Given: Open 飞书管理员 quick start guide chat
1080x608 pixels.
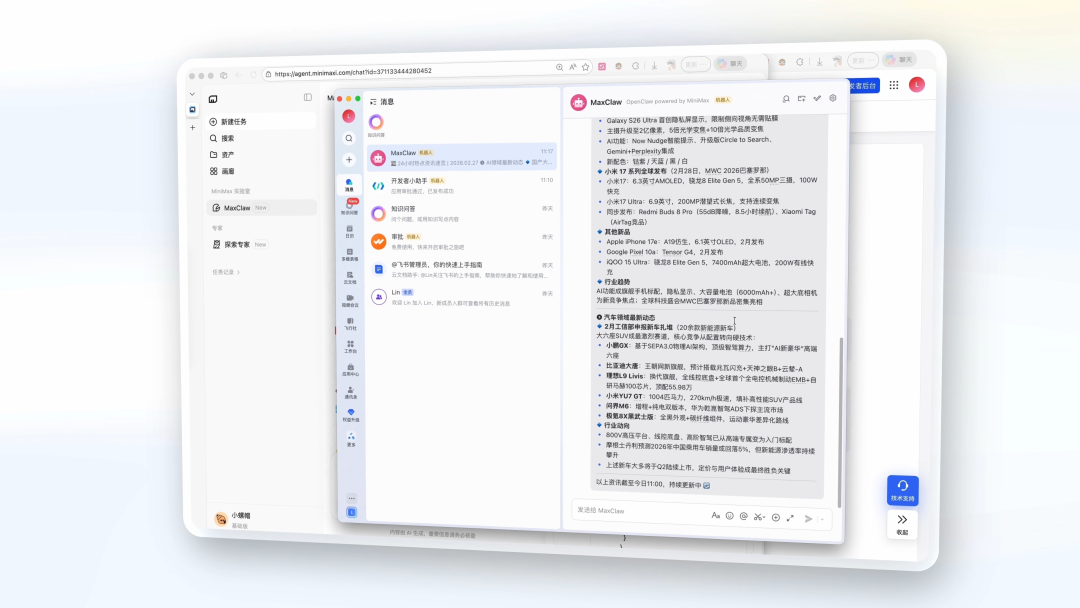Looking at the screenshot, I should pos(462,269).
